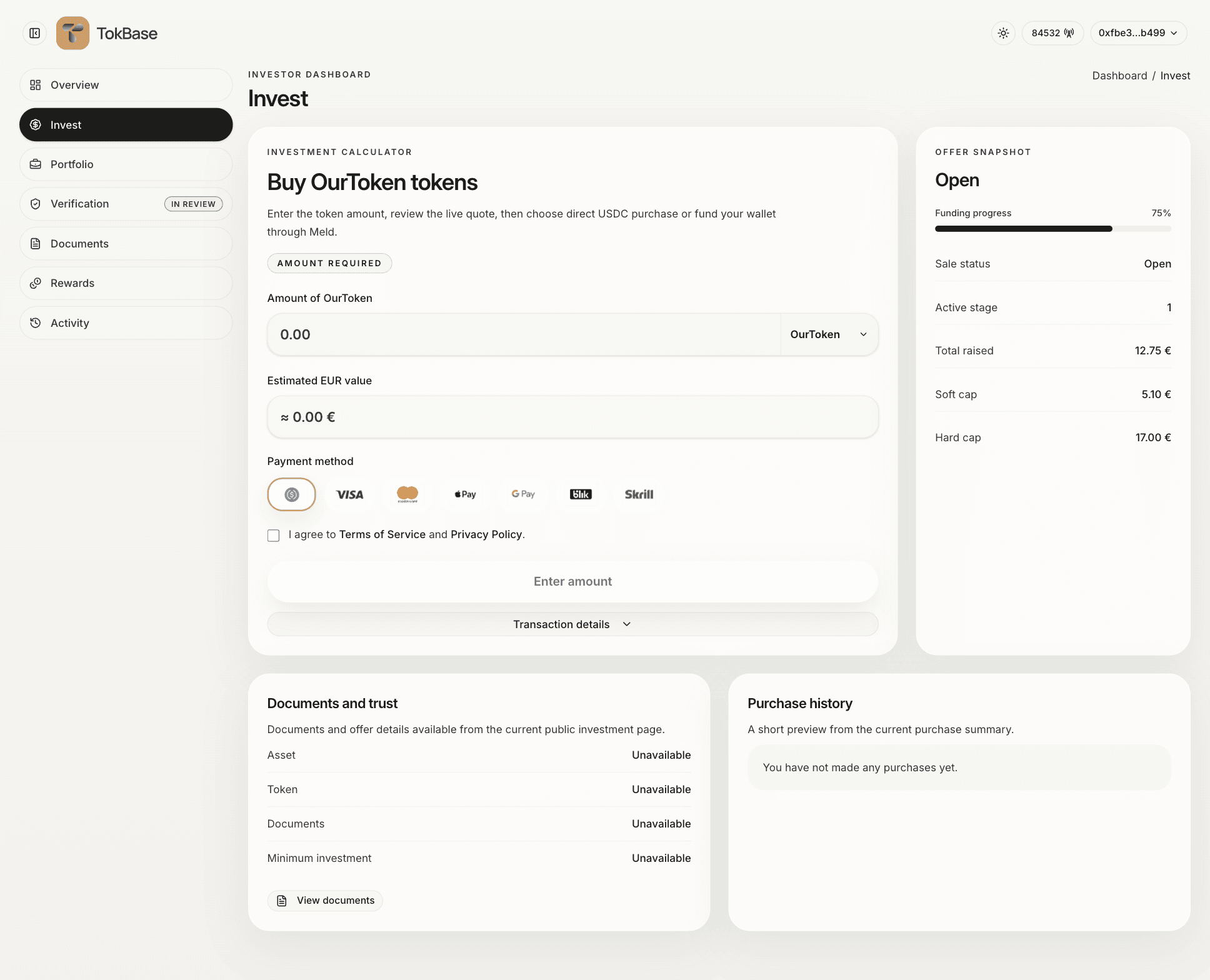This screenshot has width=1210, height=980.
Task: Click the View documents file icon
Action: tap(282, 901)
